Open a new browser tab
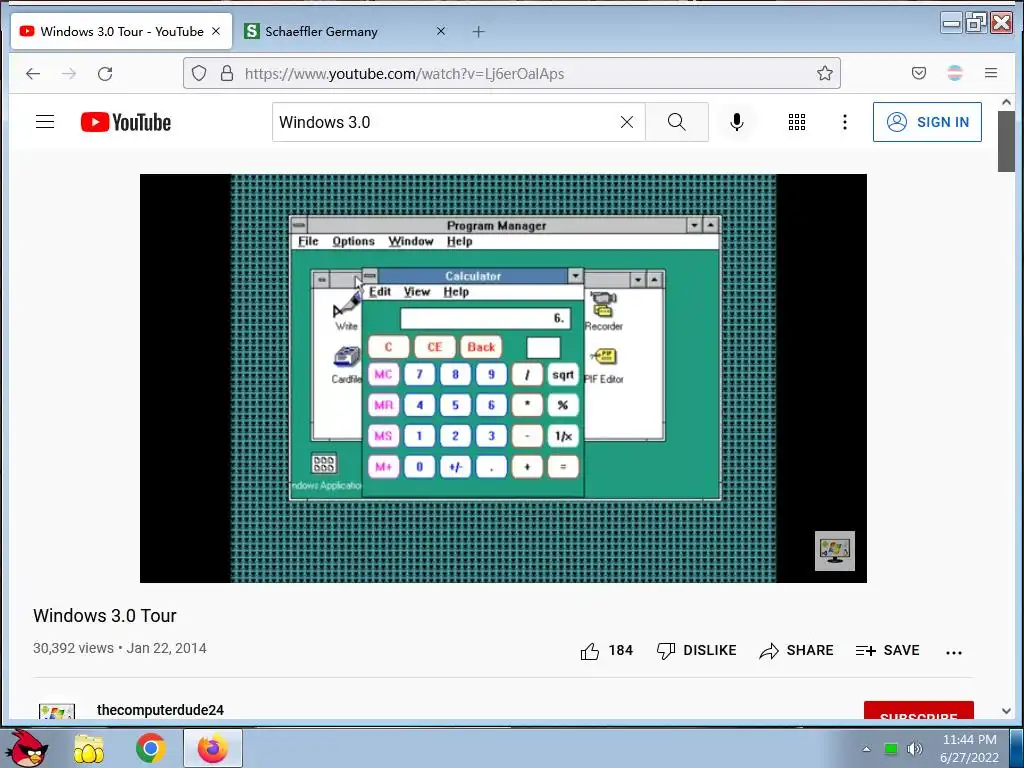The width and height of the screenshot is (1024, 768). [479, 31]
